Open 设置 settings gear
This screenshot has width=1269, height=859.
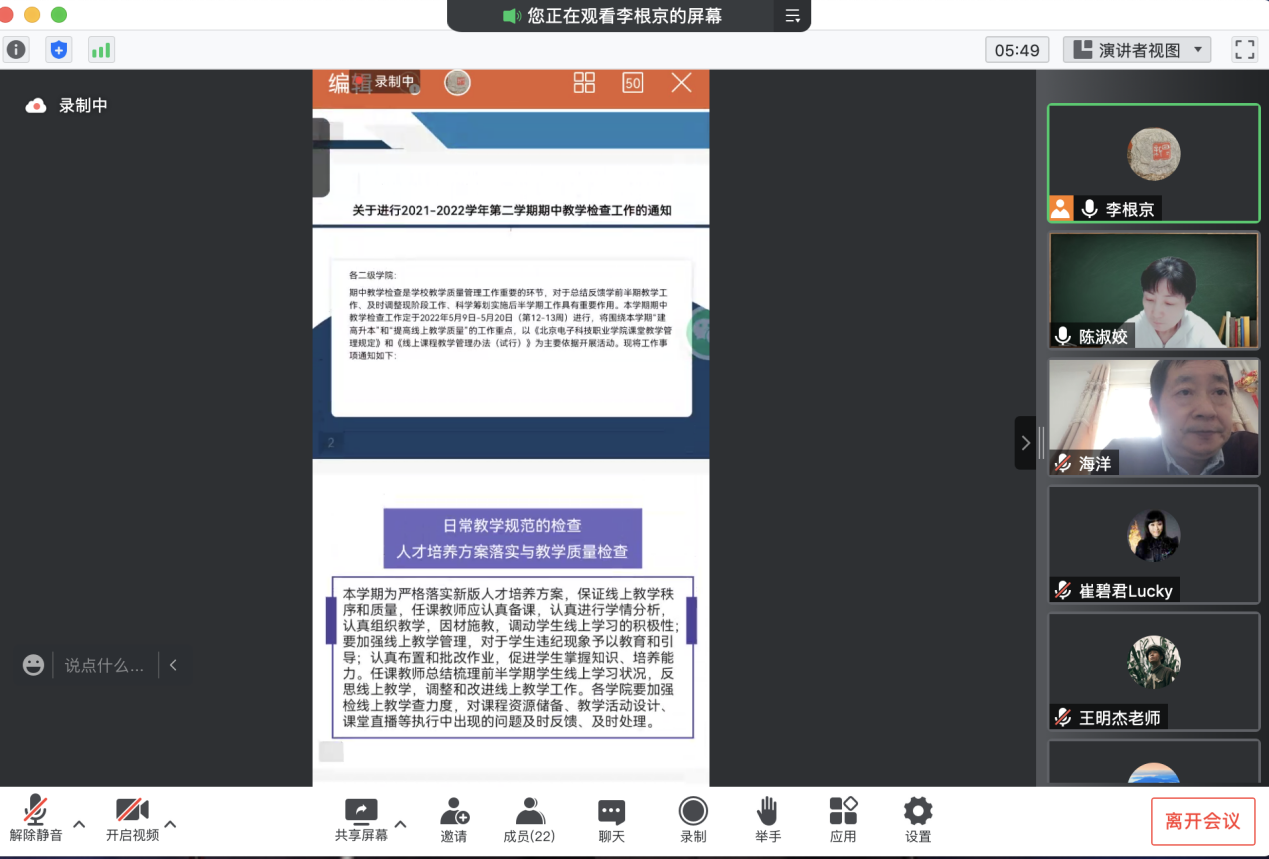tap(917, 819)
